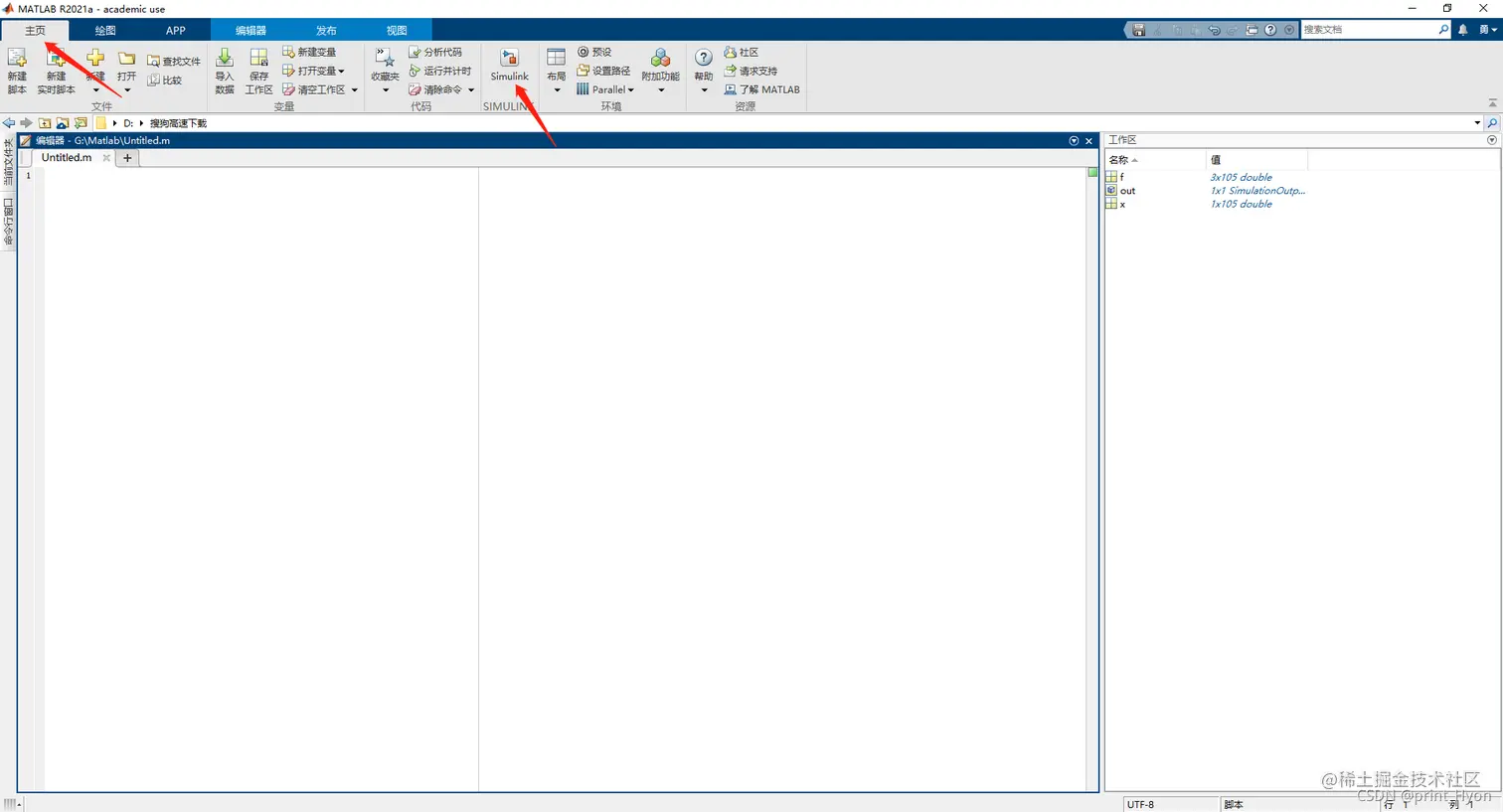
Task: Open 预设 (Preferences)
Action: 594,52
